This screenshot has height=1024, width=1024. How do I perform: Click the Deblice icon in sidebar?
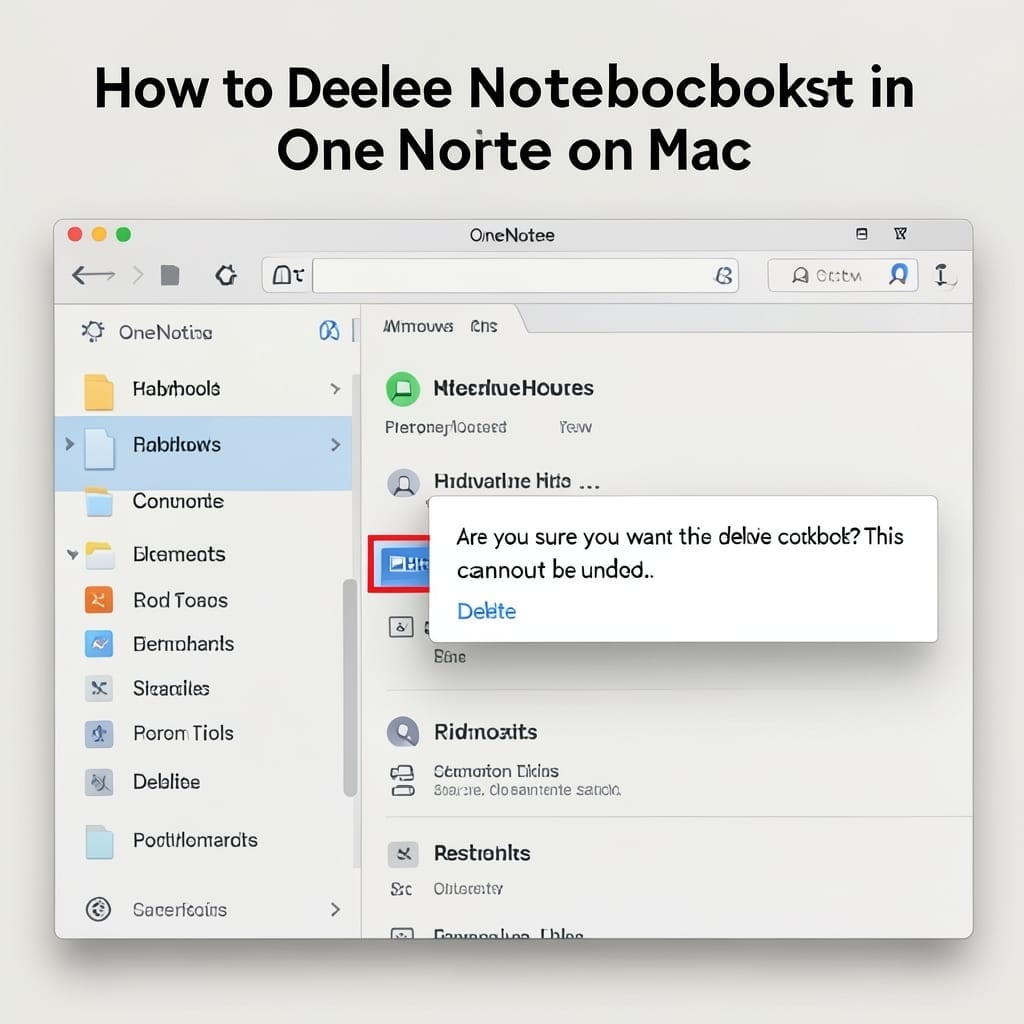(99, 782)
